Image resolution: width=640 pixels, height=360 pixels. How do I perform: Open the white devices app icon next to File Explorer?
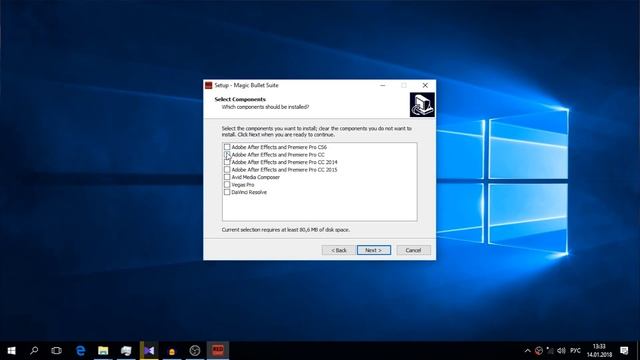tap(126, 351)
